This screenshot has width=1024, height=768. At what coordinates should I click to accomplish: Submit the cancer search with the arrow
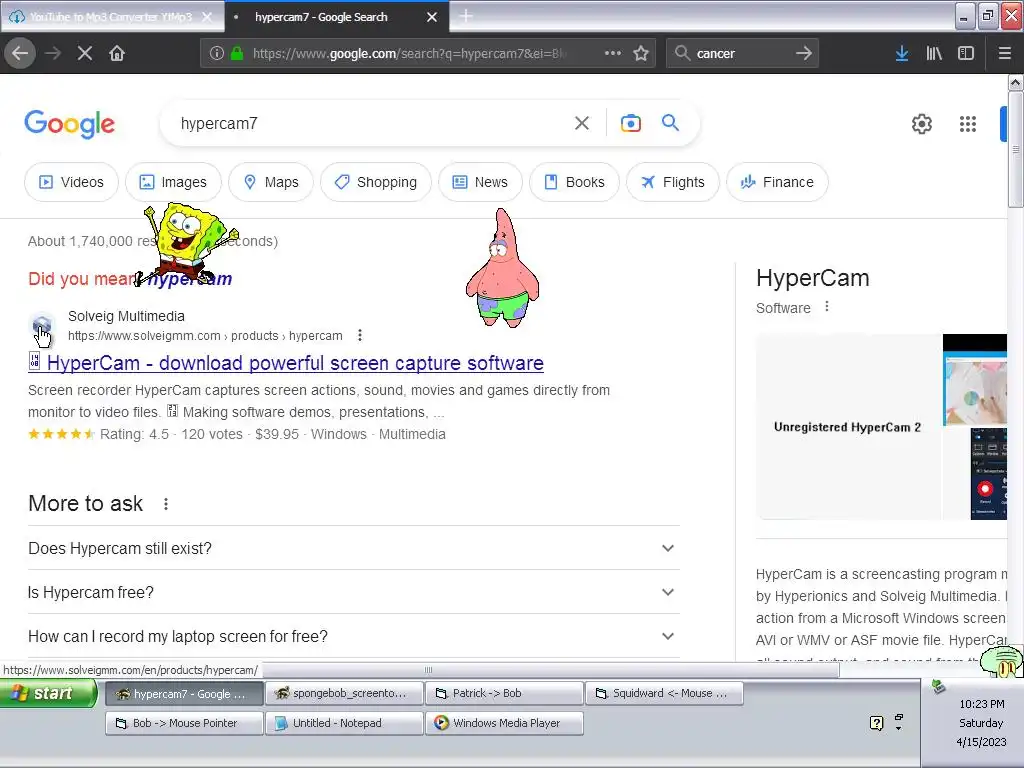[x=804, y=53]
